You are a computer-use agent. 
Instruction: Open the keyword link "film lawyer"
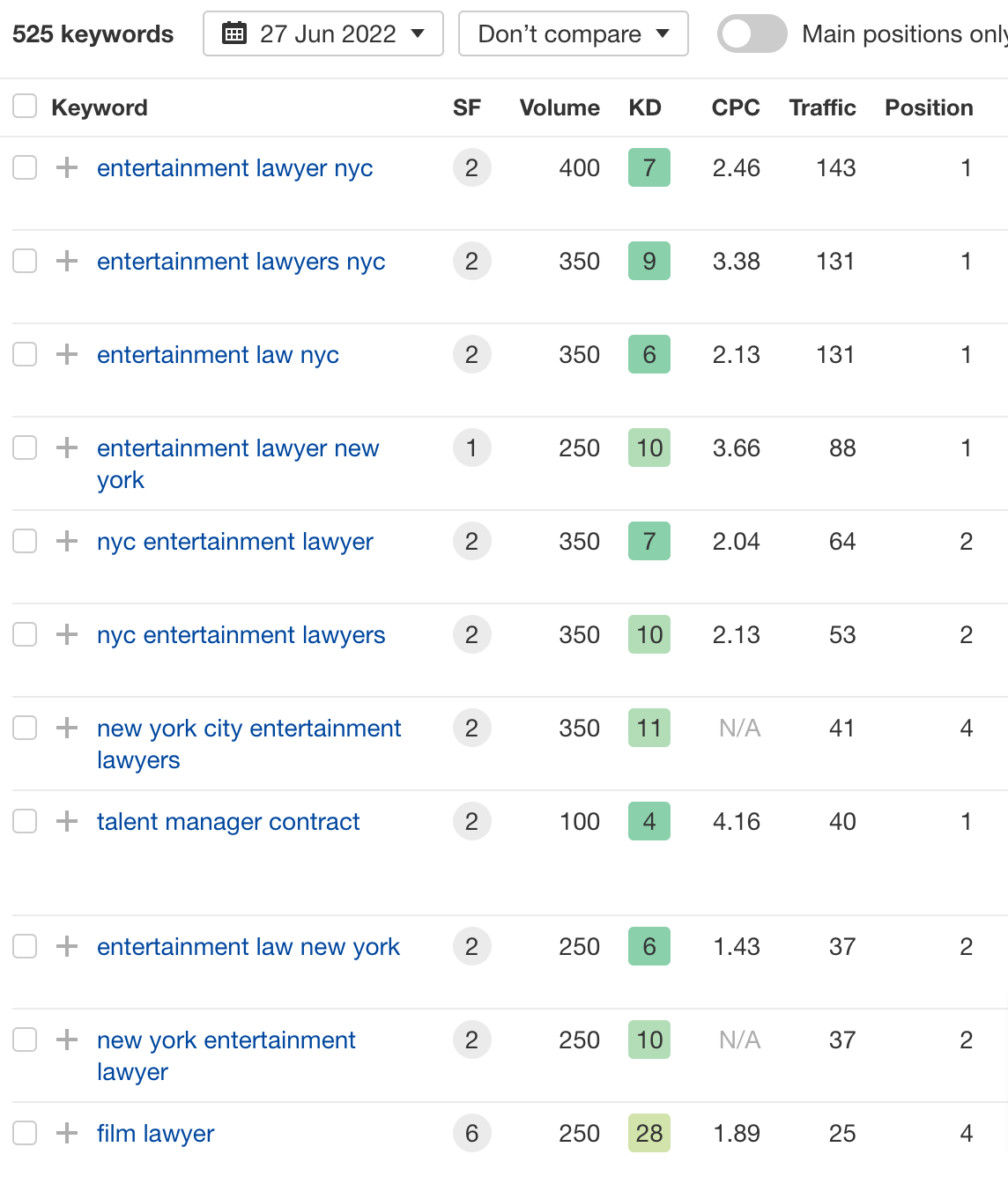coord(155,1133)
